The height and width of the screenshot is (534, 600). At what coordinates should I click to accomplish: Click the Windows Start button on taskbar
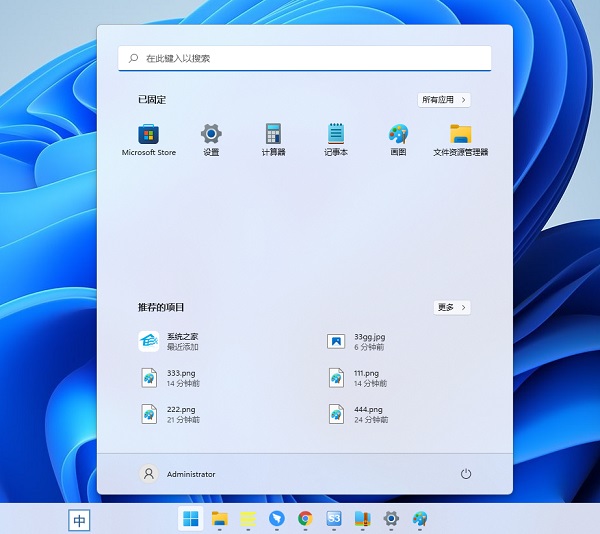click(190, 518)
